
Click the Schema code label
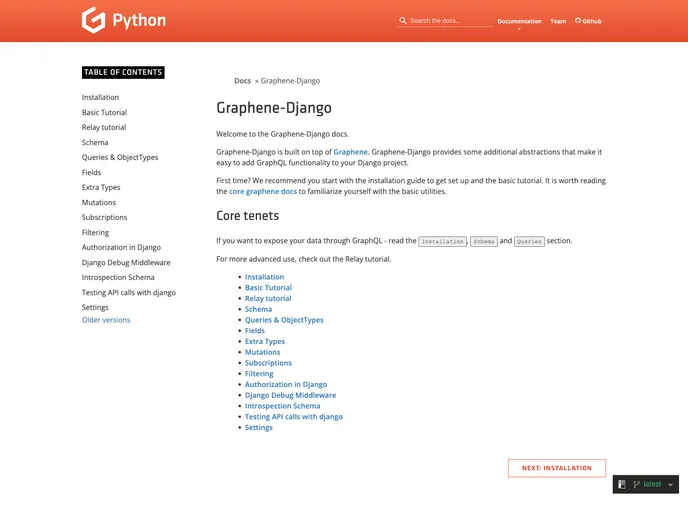point(484,241)
